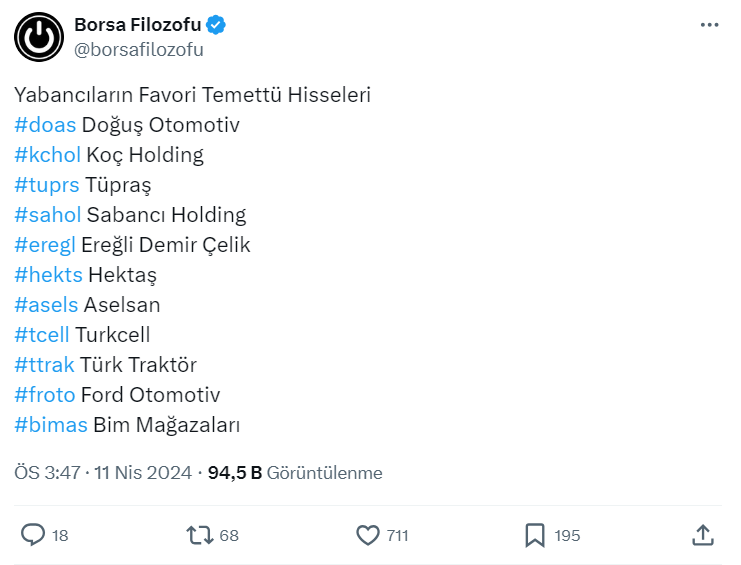741x565 pixels.
Task: Click the #froto hashtag
Action: 44,395
